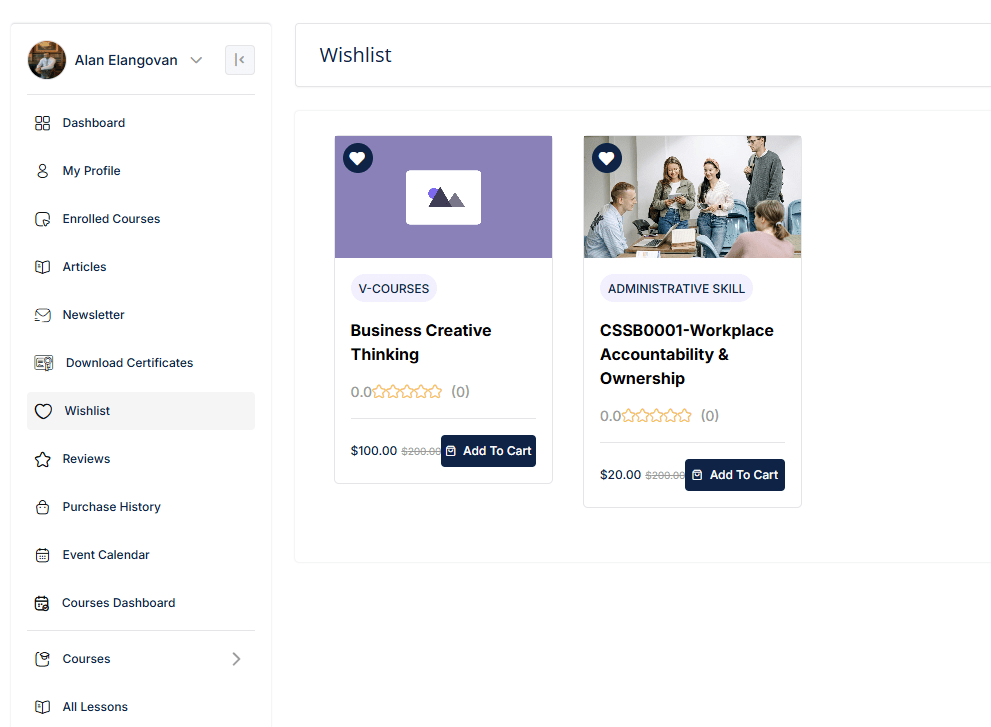The image size is (991, 727).
Task: Expand the Courses submenu chevron
Action: click(x=236, y=659)
